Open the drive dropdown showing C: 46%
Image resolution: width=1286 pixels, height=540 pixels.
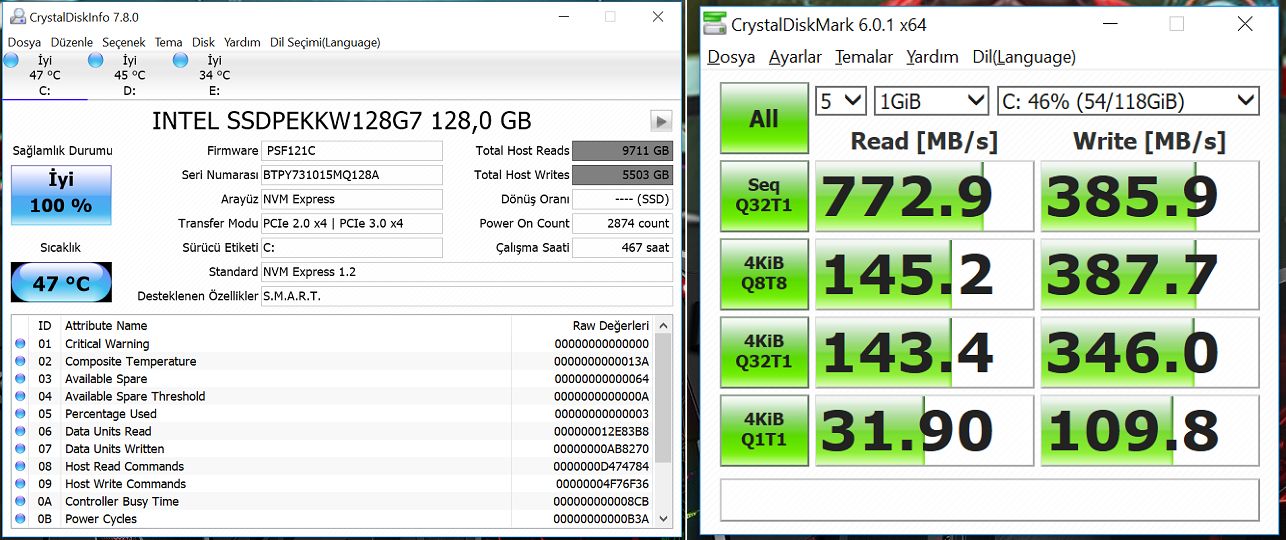(1128, 101)
